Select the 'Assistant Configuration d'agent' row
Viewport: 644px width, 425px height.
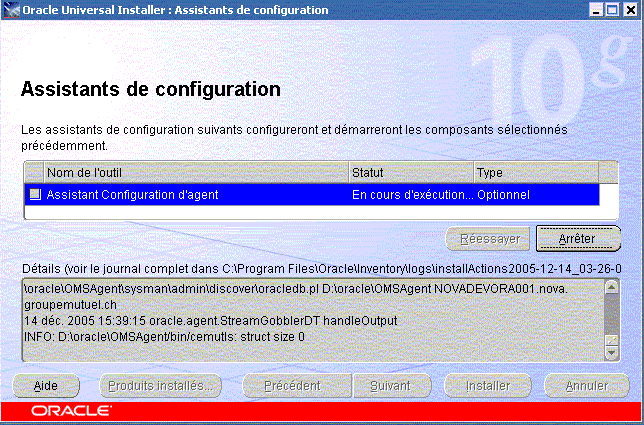pyautogui.click(x=190, y=194)
